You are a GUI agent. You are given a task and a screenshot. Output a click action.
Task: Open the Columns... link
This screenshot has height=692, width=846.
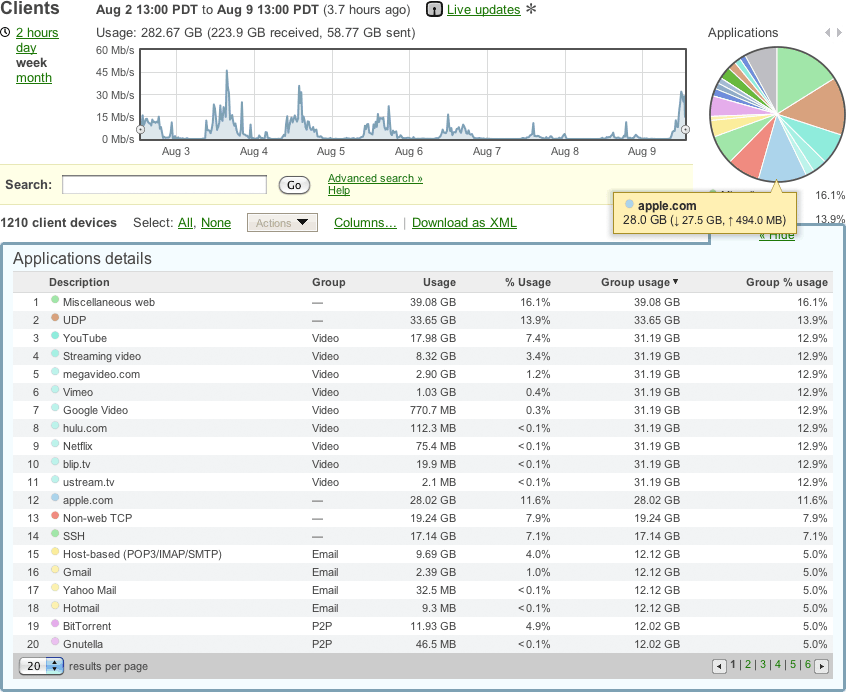pyautogui.click(x=365, y=223)
